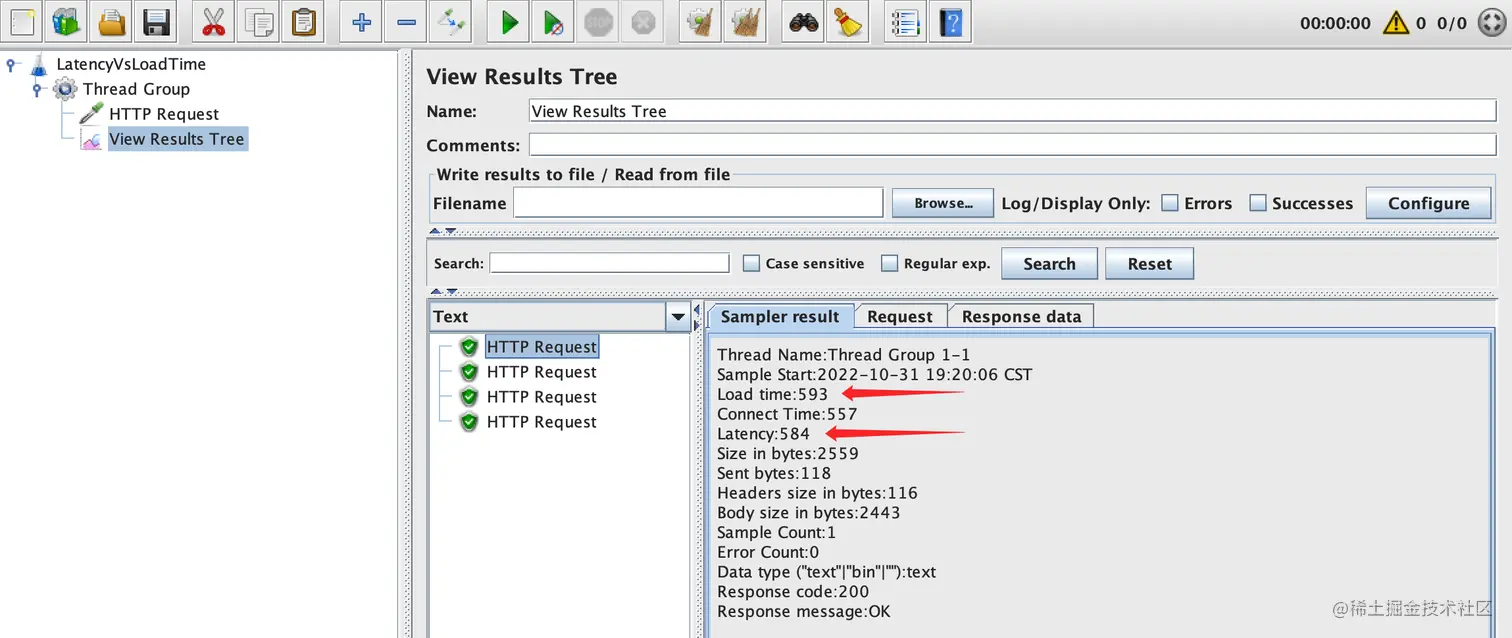1512x638 pixels.
Task: Click the Clear All double-broom icon
Action: [746, 22]
